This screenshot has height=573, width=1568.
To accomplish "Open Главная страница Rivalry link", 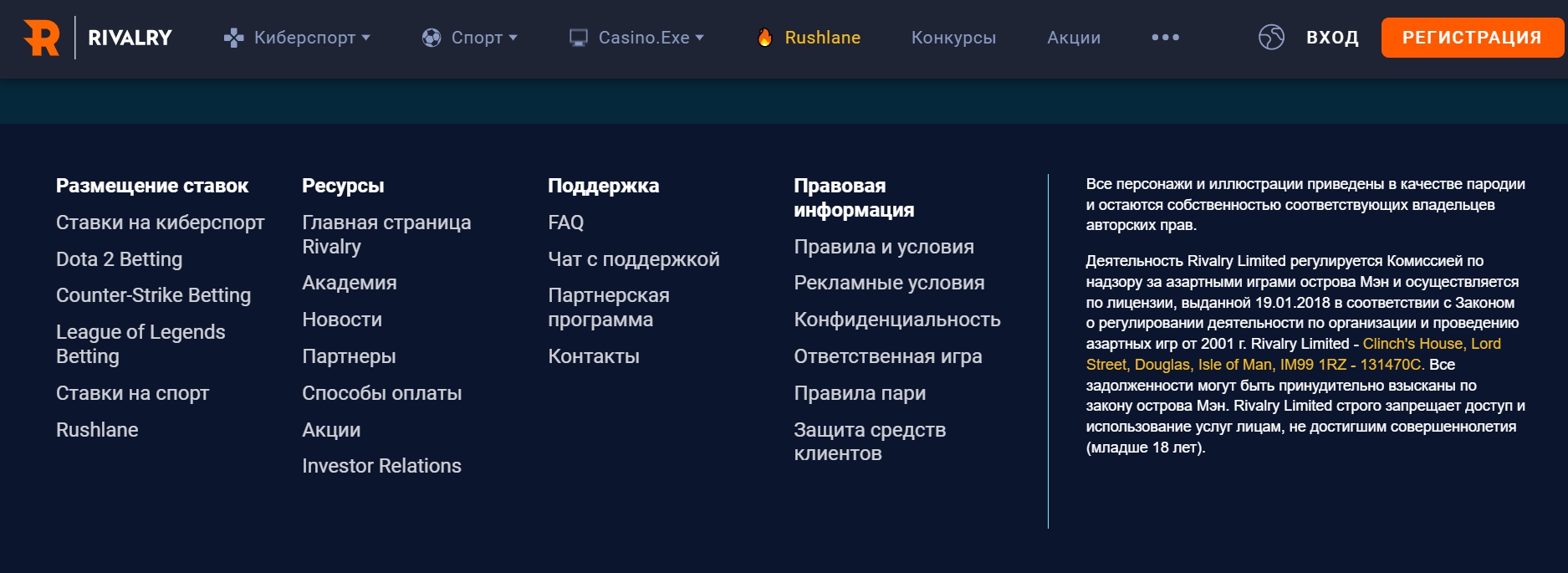I will [386, 234].
